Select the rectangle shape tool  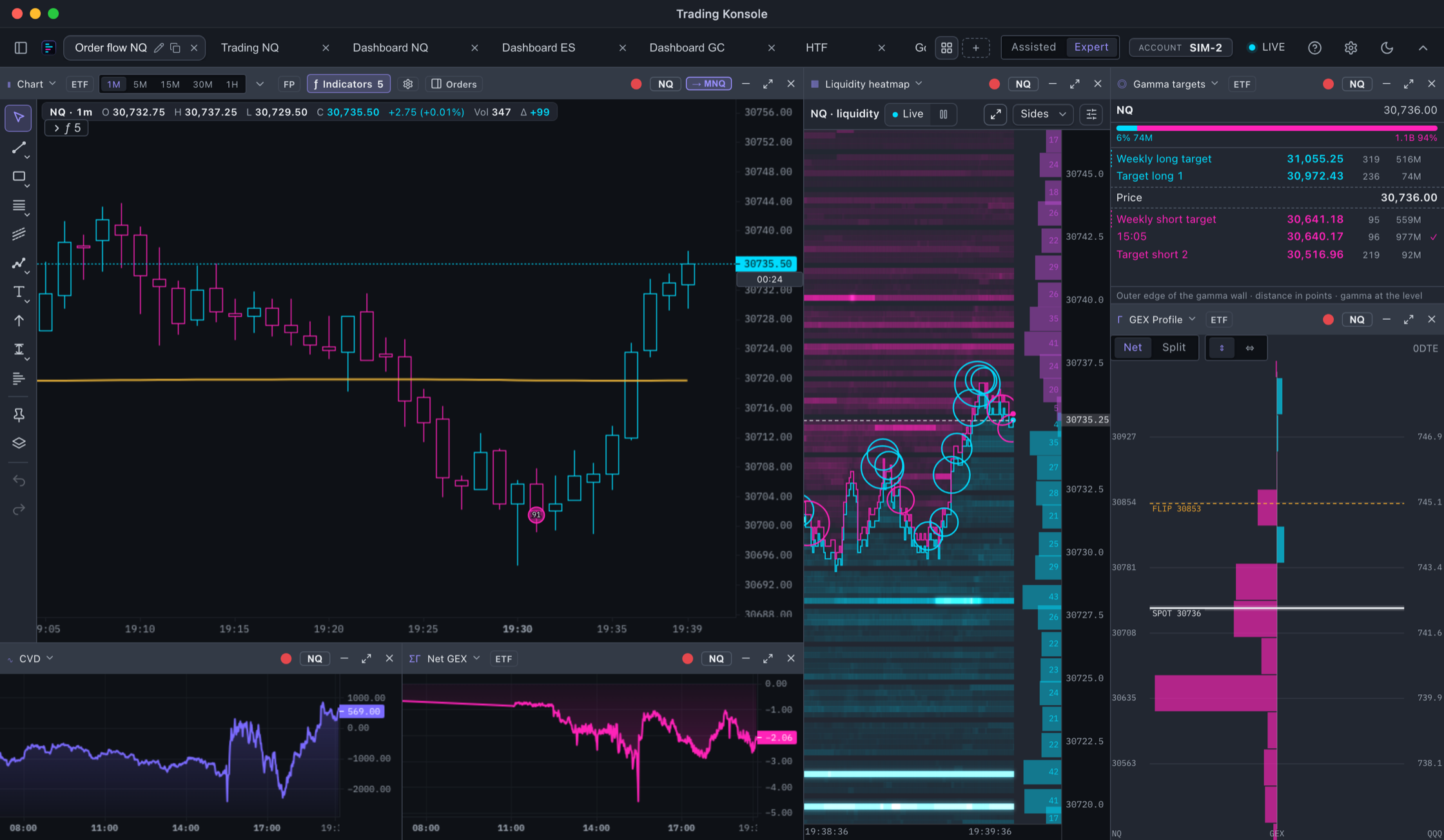19,177
